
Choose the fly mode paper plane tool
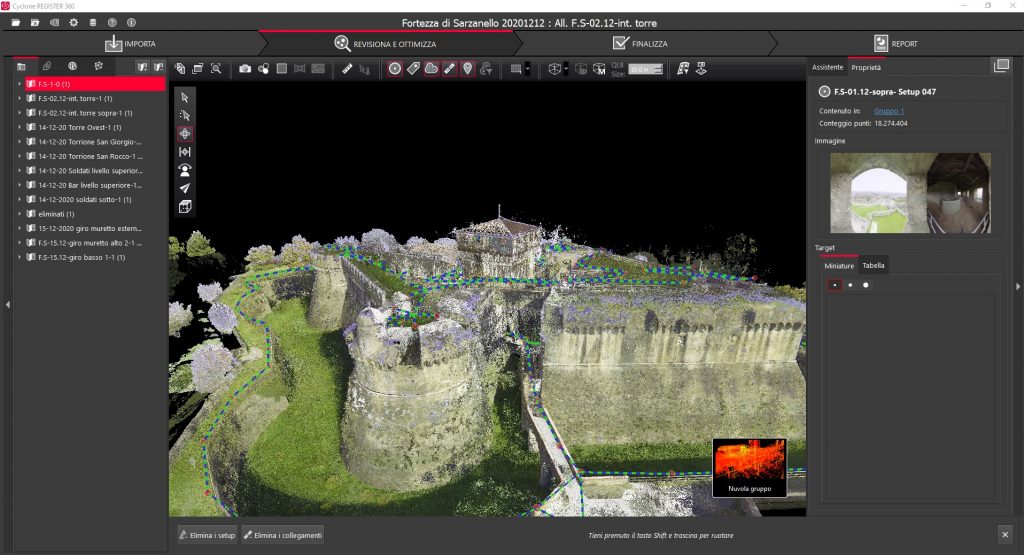tap(184, 188)
